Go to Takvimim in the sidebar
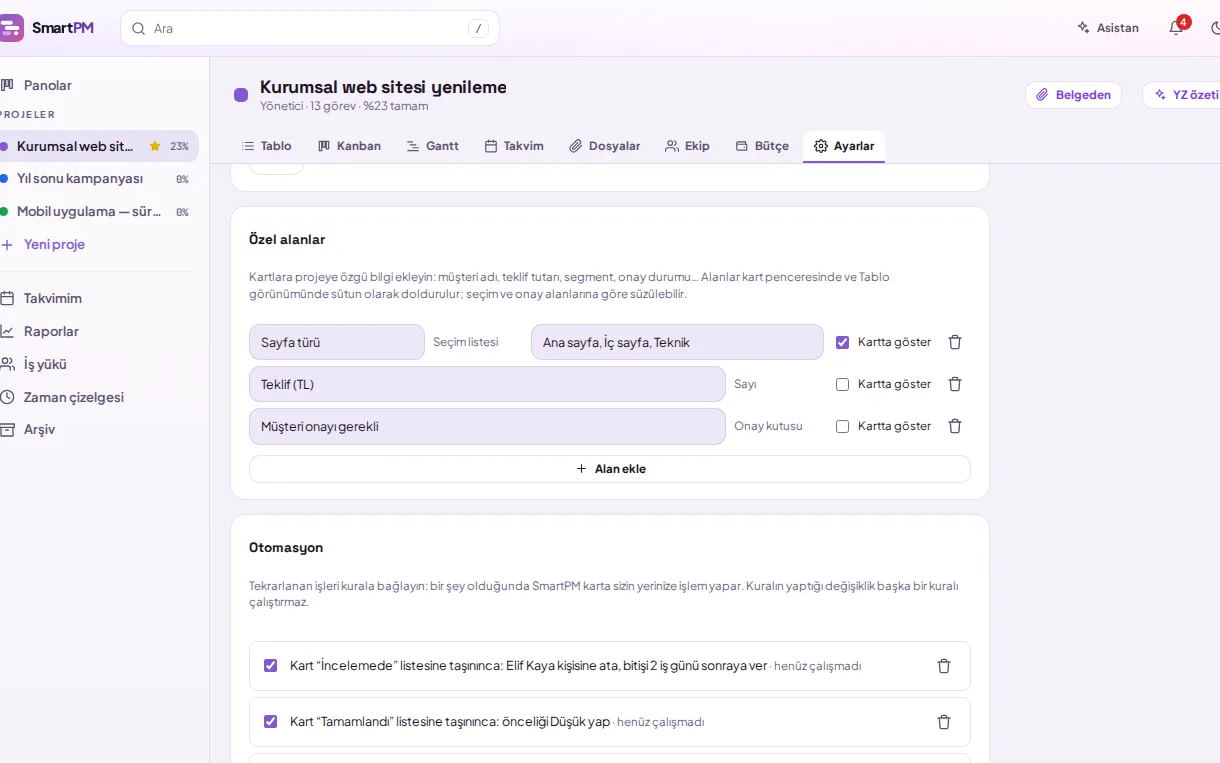 pyautogui.click(x=99, y=298)
